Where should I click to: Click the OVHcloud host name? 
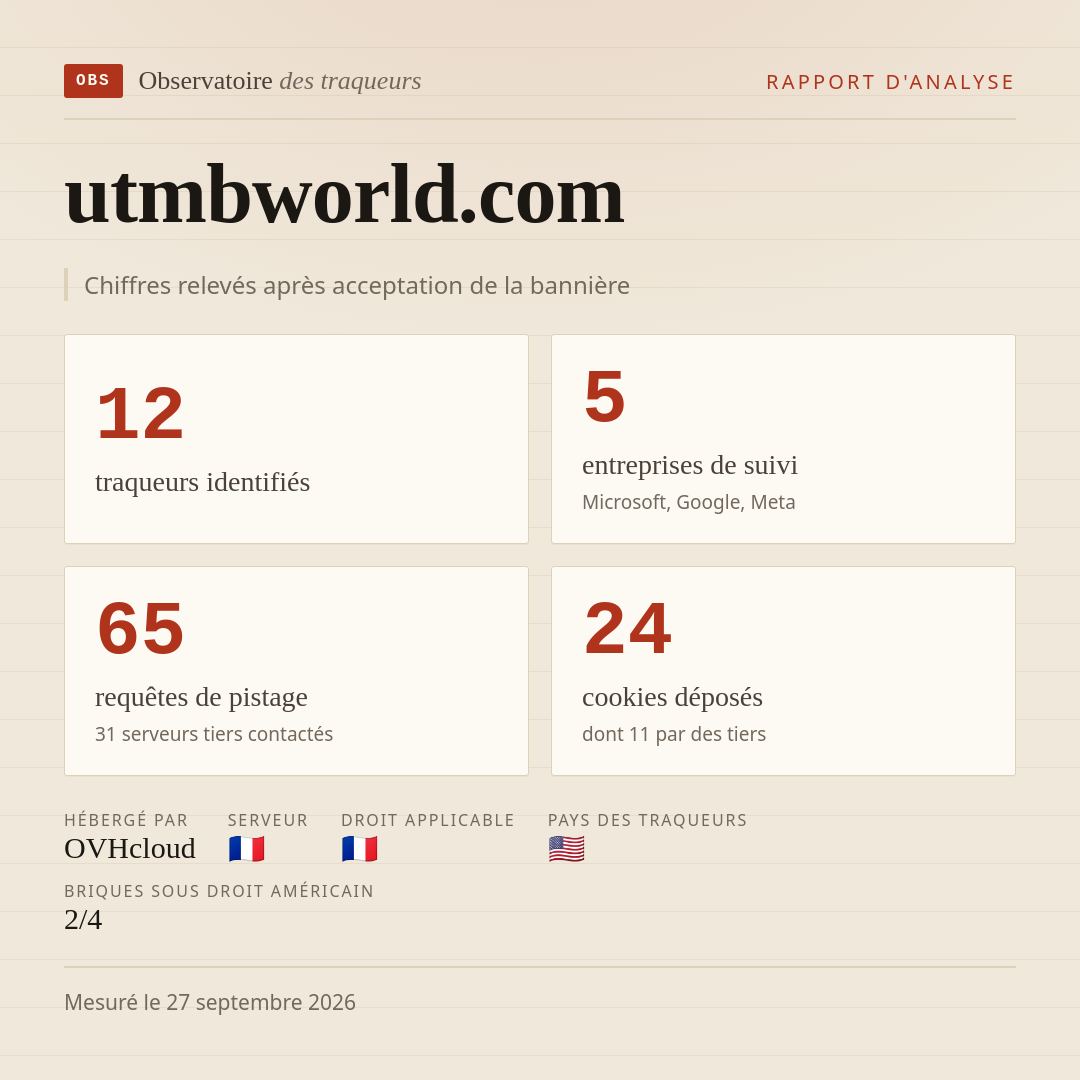pos(129,849)
